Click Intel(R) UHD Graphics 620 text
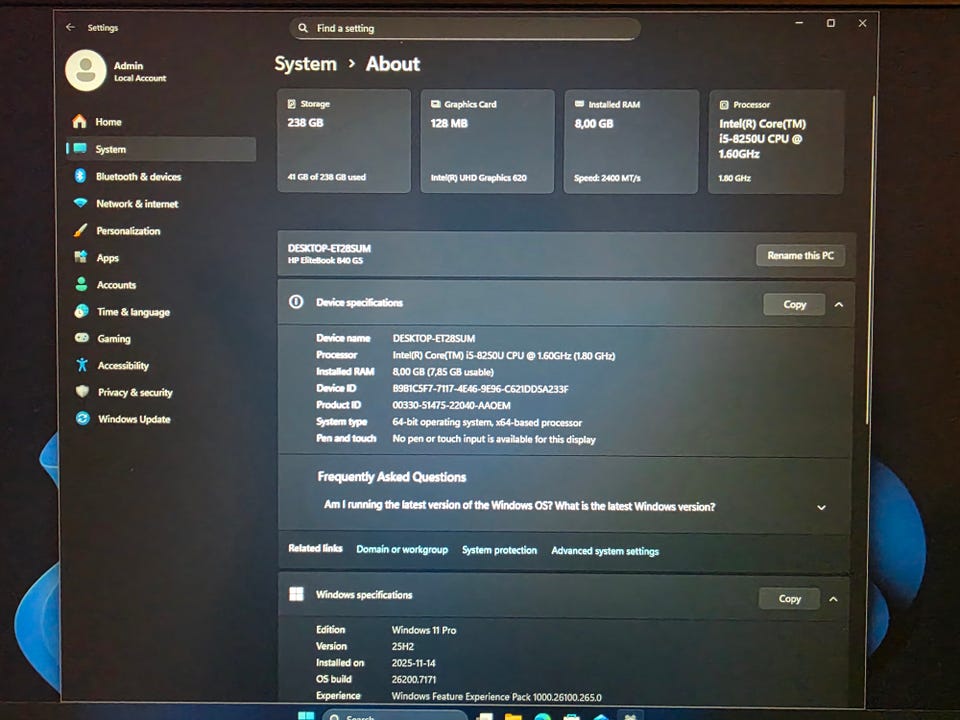960x720 pixels. click(478, 178)
